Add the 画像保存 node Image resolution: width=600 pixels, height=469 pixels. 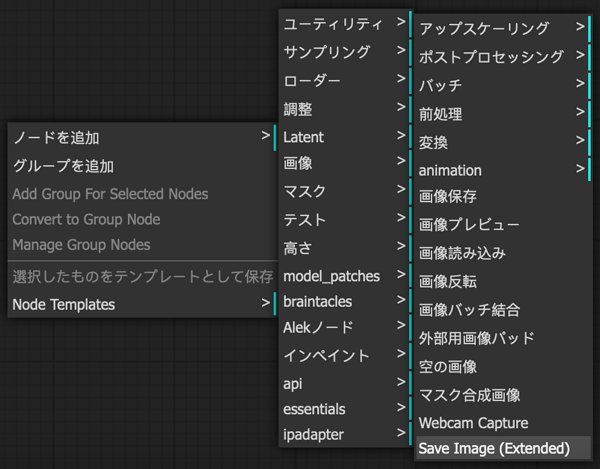(504, 196)
